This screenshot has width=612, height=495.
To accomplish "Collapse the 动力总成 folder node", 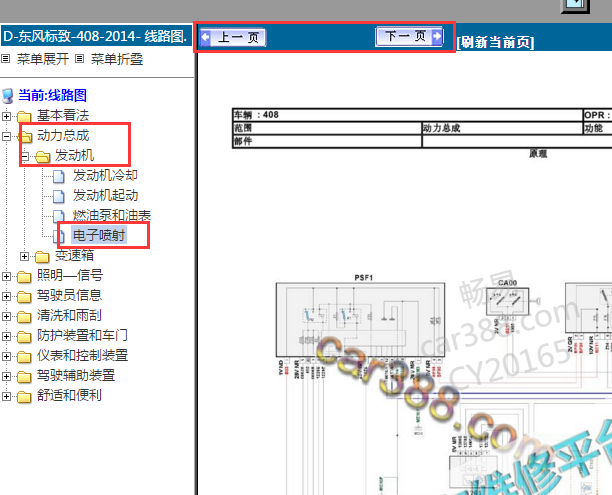I will (6, 136).
